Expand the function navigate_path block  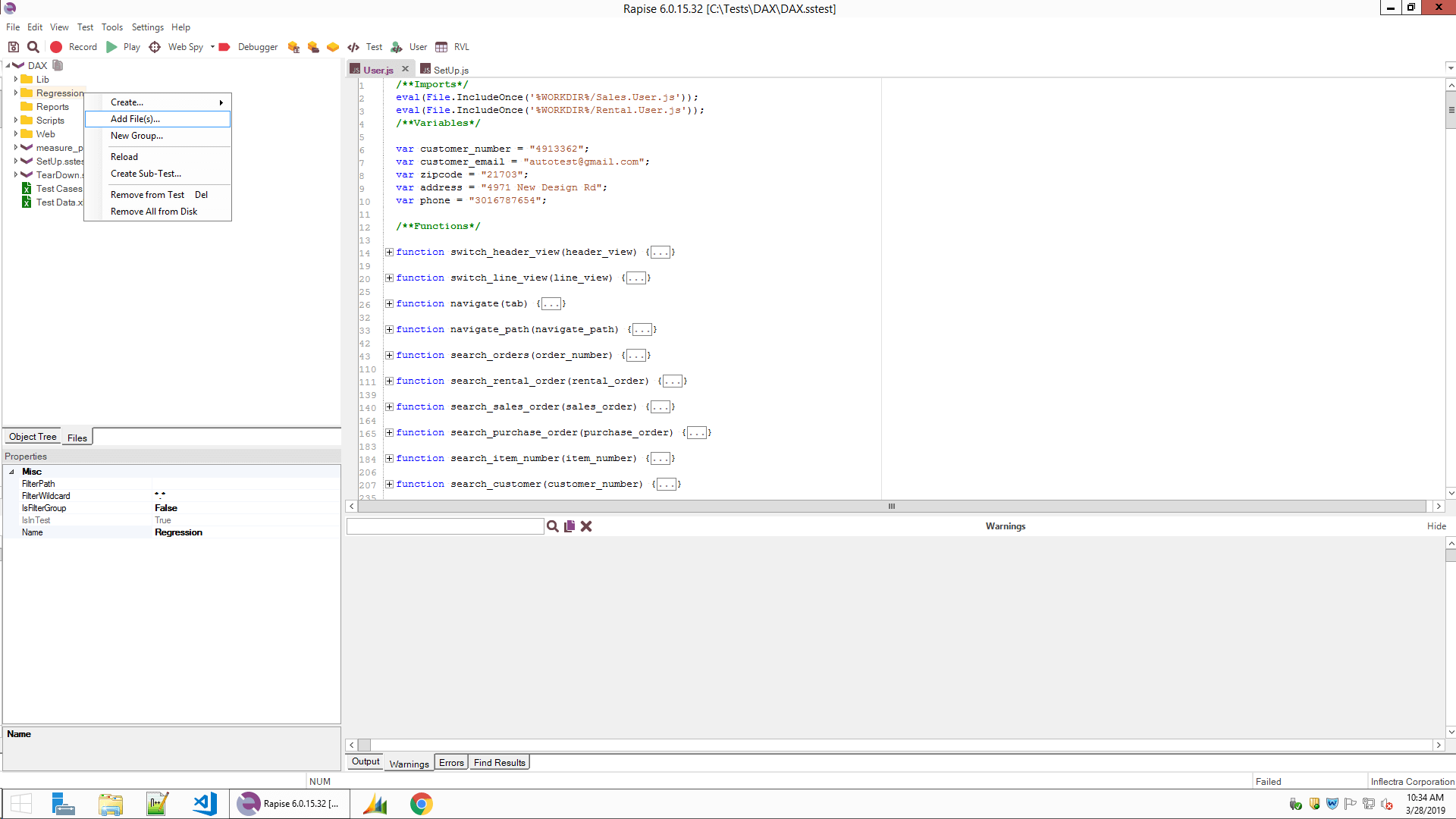pyautogui.click(x=389, y=329)
